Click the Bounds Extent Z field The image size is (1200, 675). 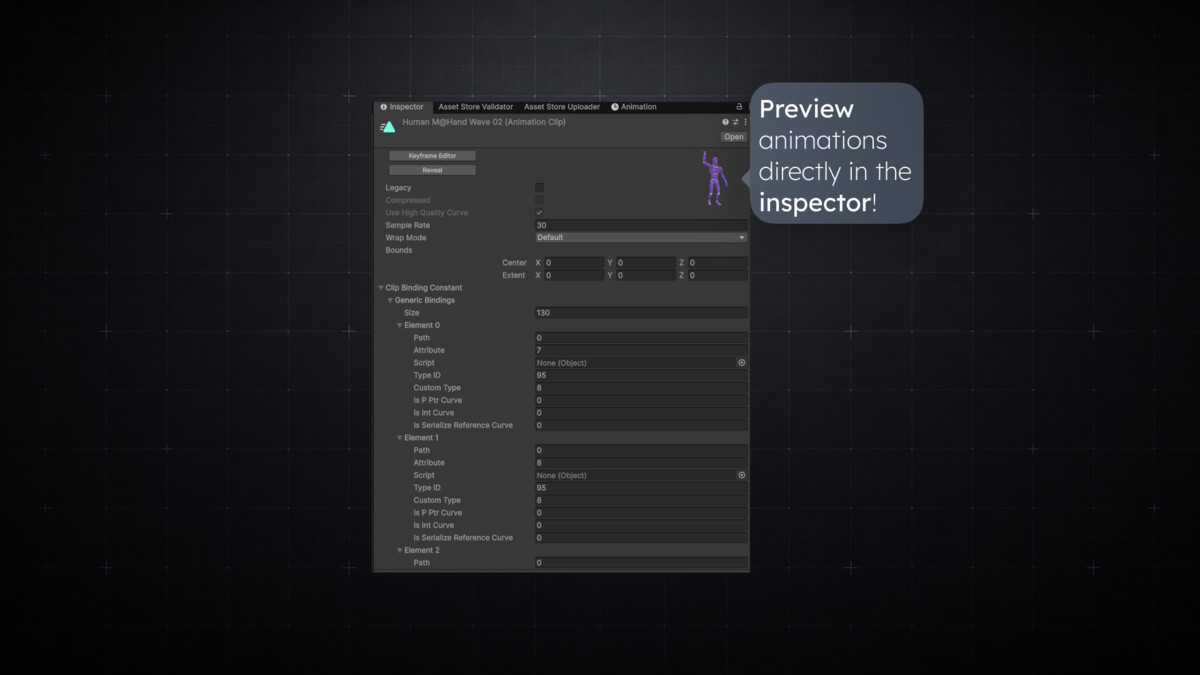coord(717,275)
